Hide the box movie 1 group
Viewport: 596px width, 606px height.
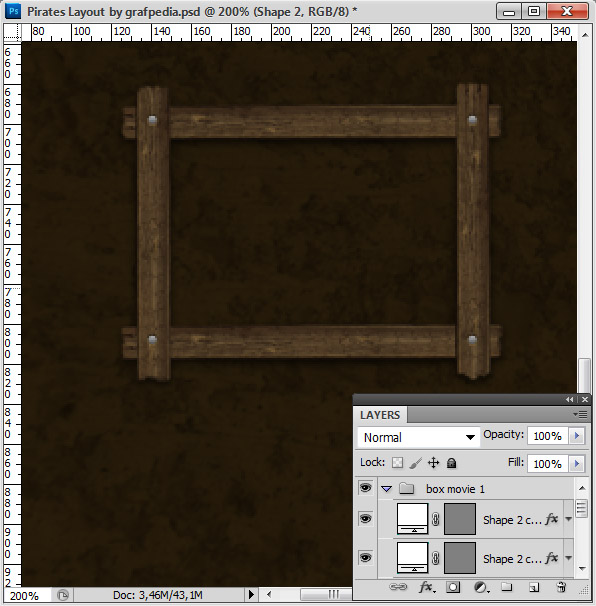click(365, 488)
